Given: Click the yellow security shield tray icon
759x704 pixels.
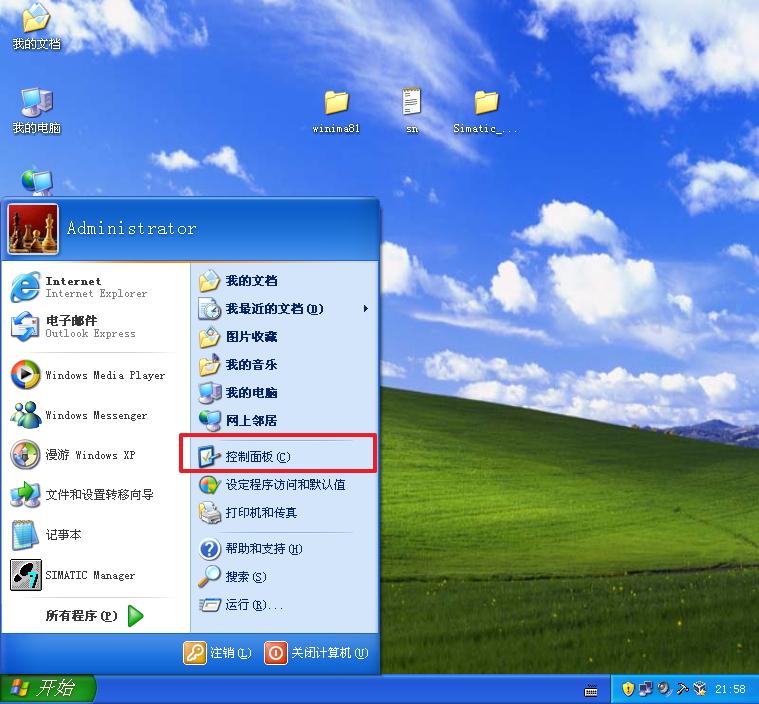Looking at the screenshot, I should click(628, 689).
